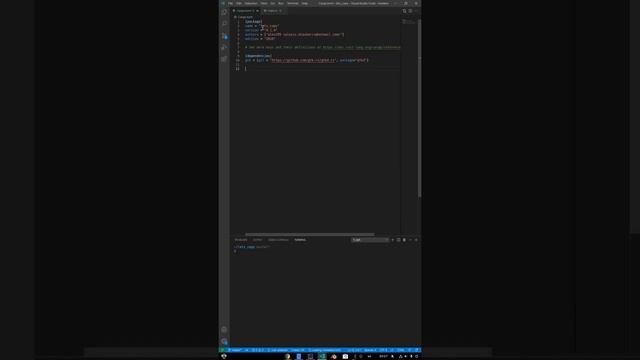The image size is (640, 360).
Task: Open the File menu
Action: [231, 3]
